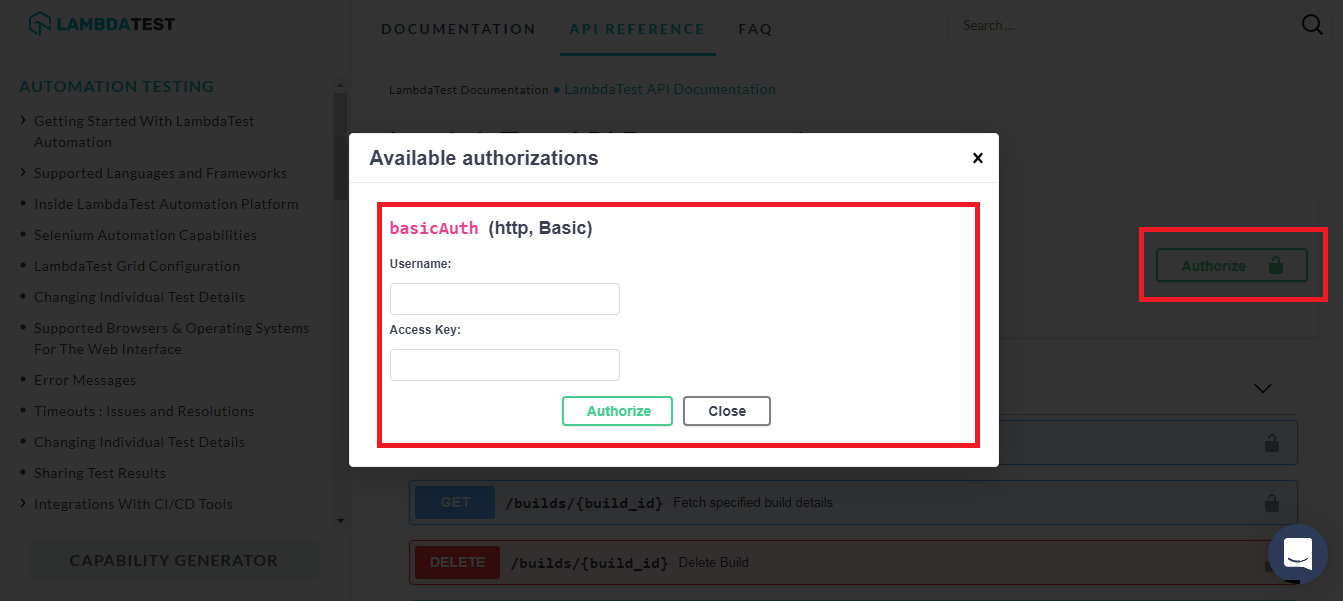Open the FAQ tab

click(755, 29)
